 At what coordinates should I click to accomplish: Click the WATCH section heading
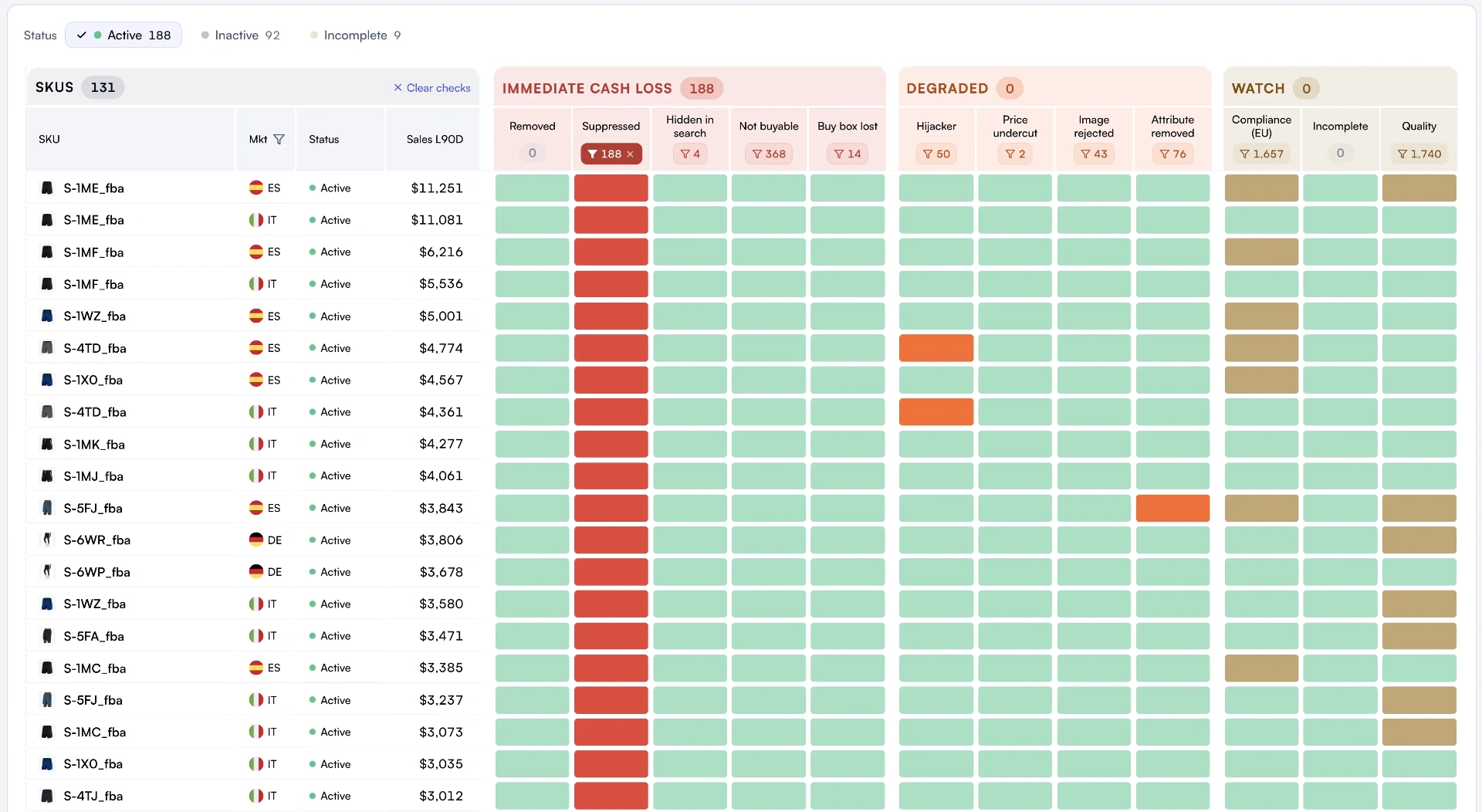pyautogui.click(x=1258, y=89)
